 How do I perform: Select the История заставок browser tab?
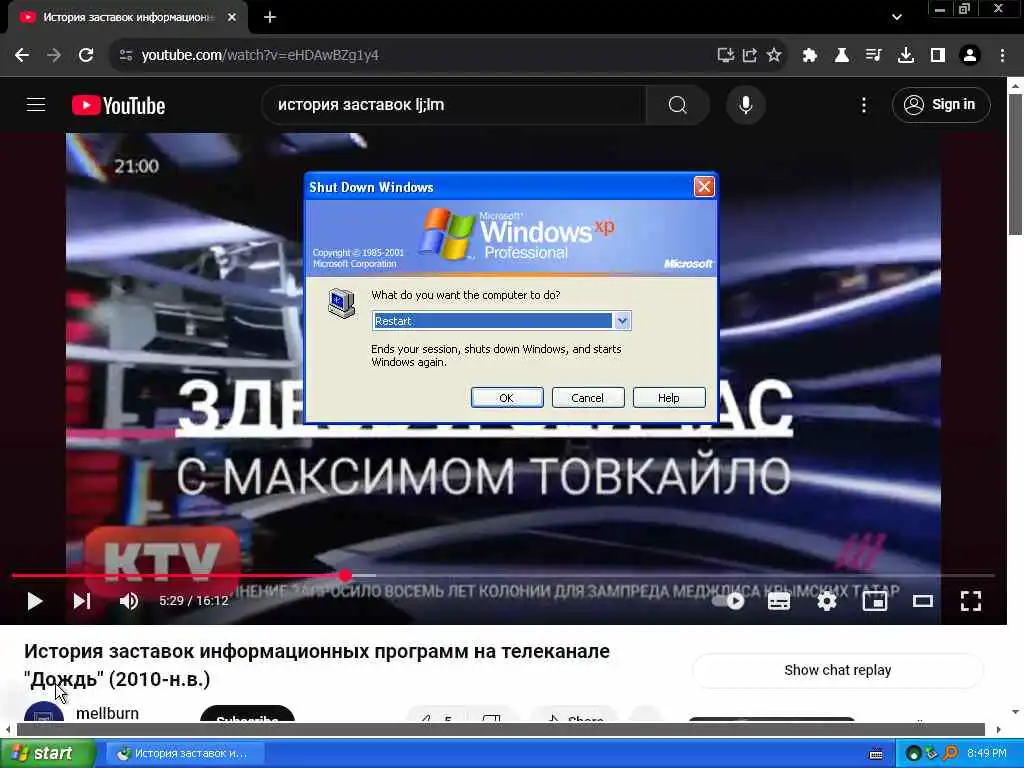tap(127, 17)
